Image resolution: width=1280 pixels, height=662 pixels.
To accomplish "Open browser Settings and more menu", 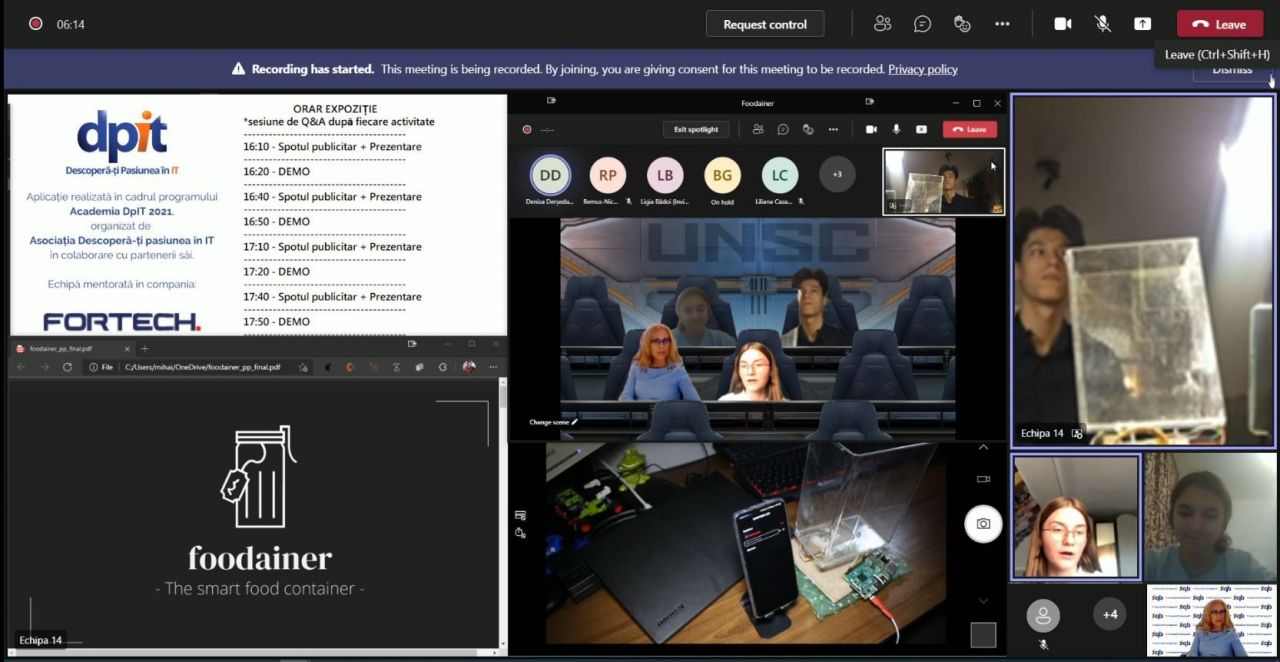I will point(492,367).
